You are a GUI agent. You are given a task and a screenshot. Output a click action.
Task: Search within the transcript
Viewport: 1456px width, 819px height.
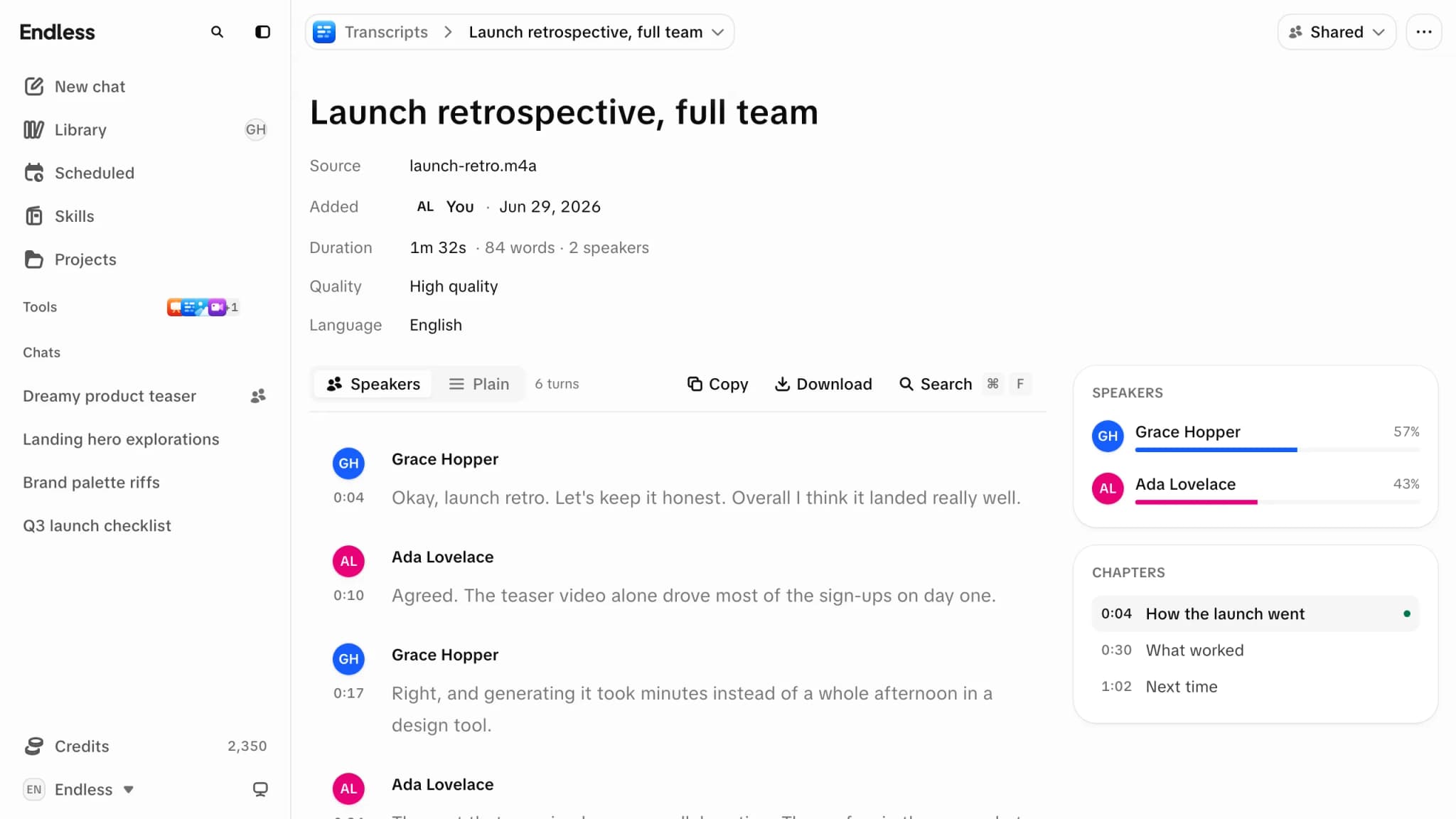click(x=936, y=385)
